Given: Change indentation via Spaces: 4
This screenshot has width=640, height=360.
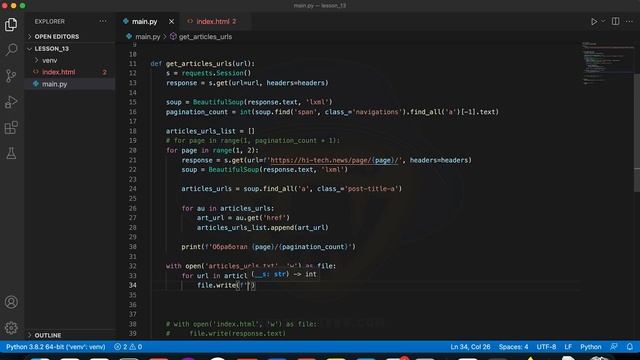Looking at the screenshot, I should tap(513, 347).
